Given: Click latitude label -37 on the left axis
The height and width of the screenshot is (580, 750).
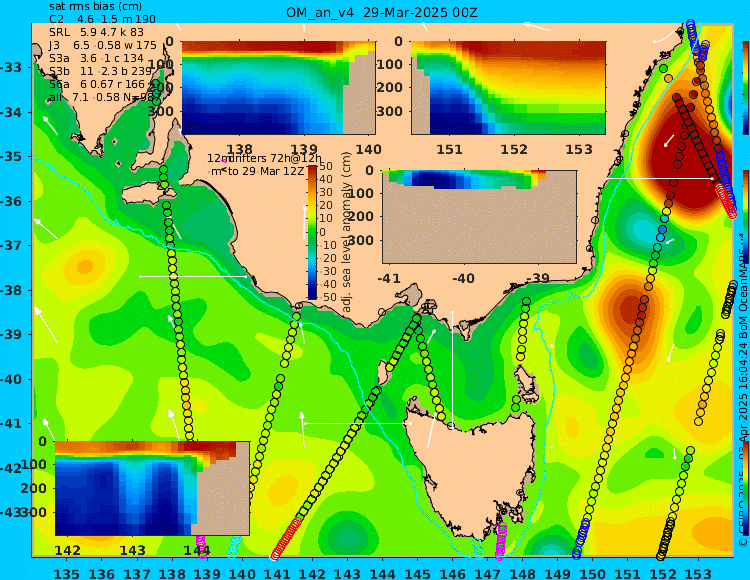Looking at the screenshot, I should pyautogui.click(x=11, y=246).
